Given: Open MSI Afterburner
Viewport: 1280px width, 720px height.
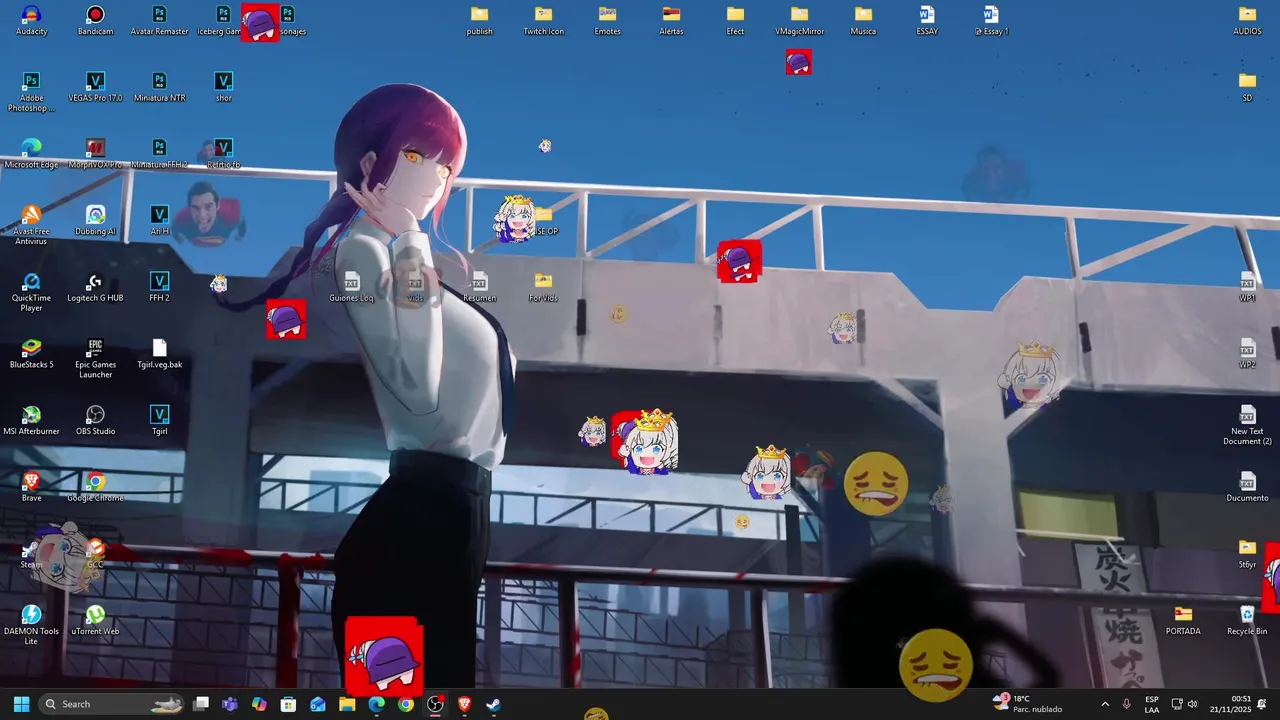Looking at the screenshot, I should point(31,421).
